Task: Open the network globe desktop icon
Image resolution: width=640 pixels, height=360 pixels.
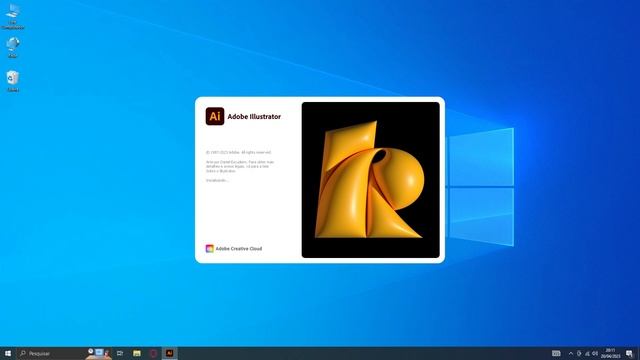Action: click(13, 47)
